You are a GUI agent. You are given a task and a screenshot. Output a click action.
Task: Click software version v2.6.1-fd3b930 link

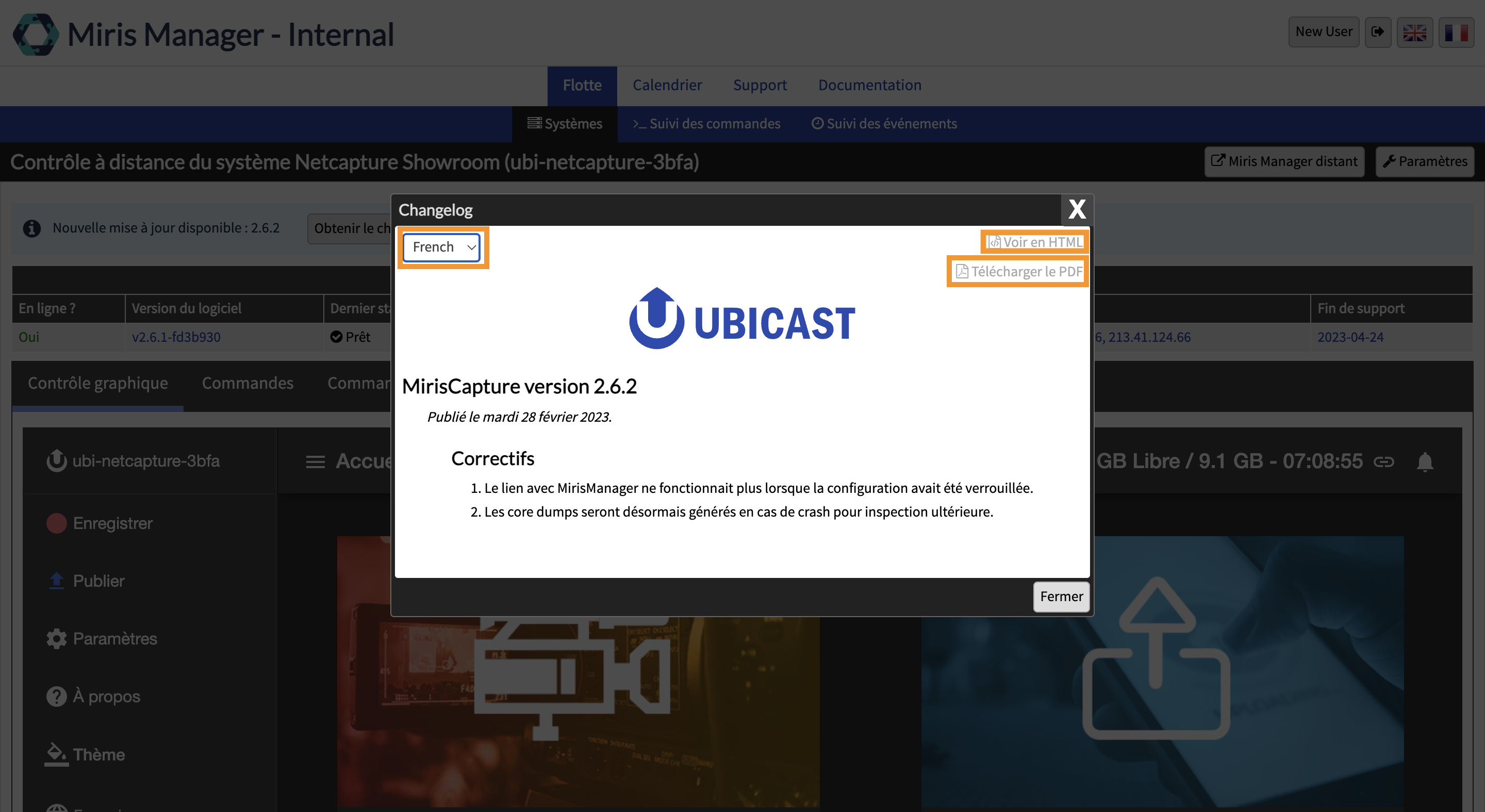tap(176, 337)
